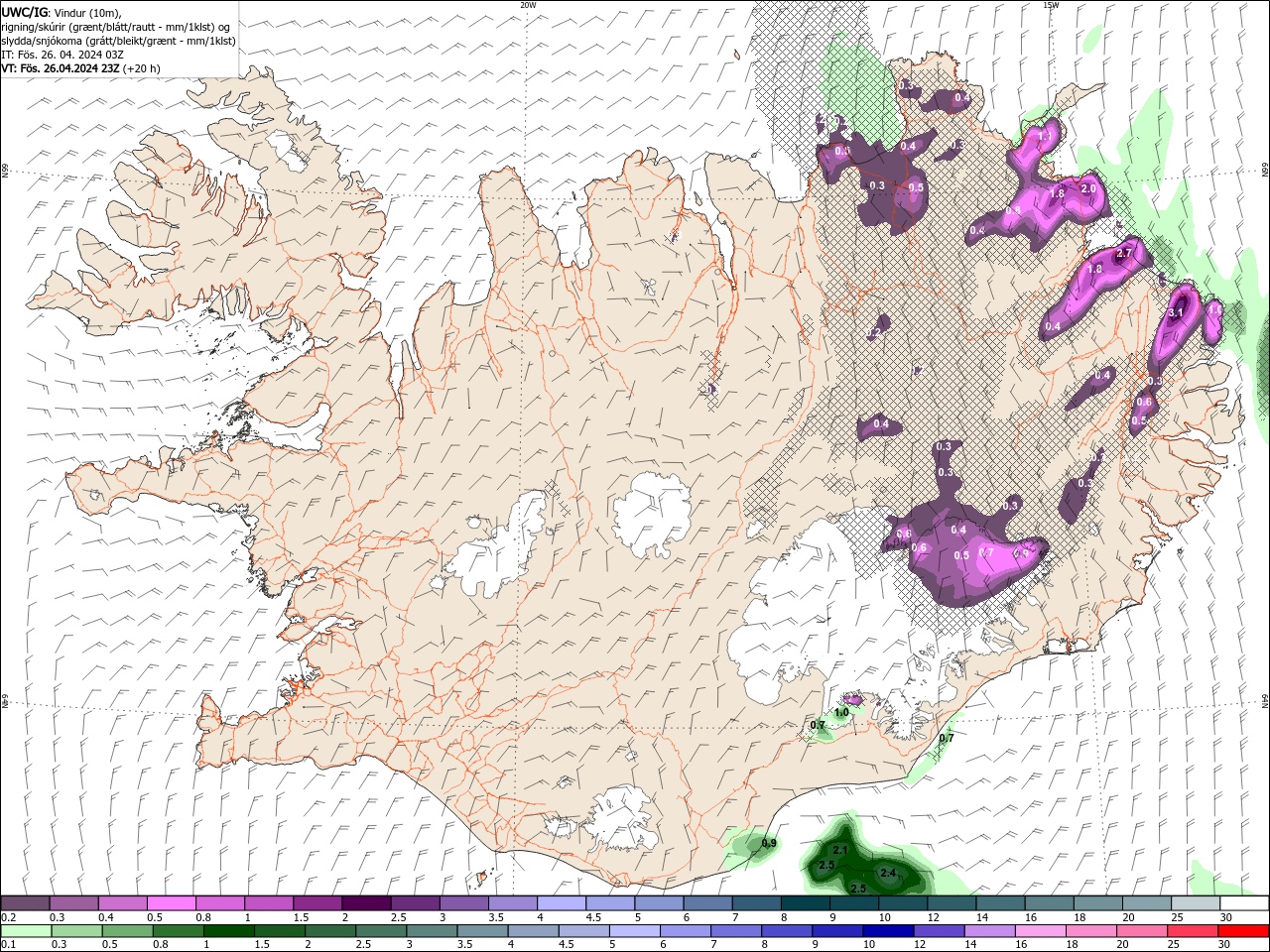Screen dimensions: 1270x952
Task: Click red swatch between 25 and 30, lower scale
Action: pos(1193,931)
